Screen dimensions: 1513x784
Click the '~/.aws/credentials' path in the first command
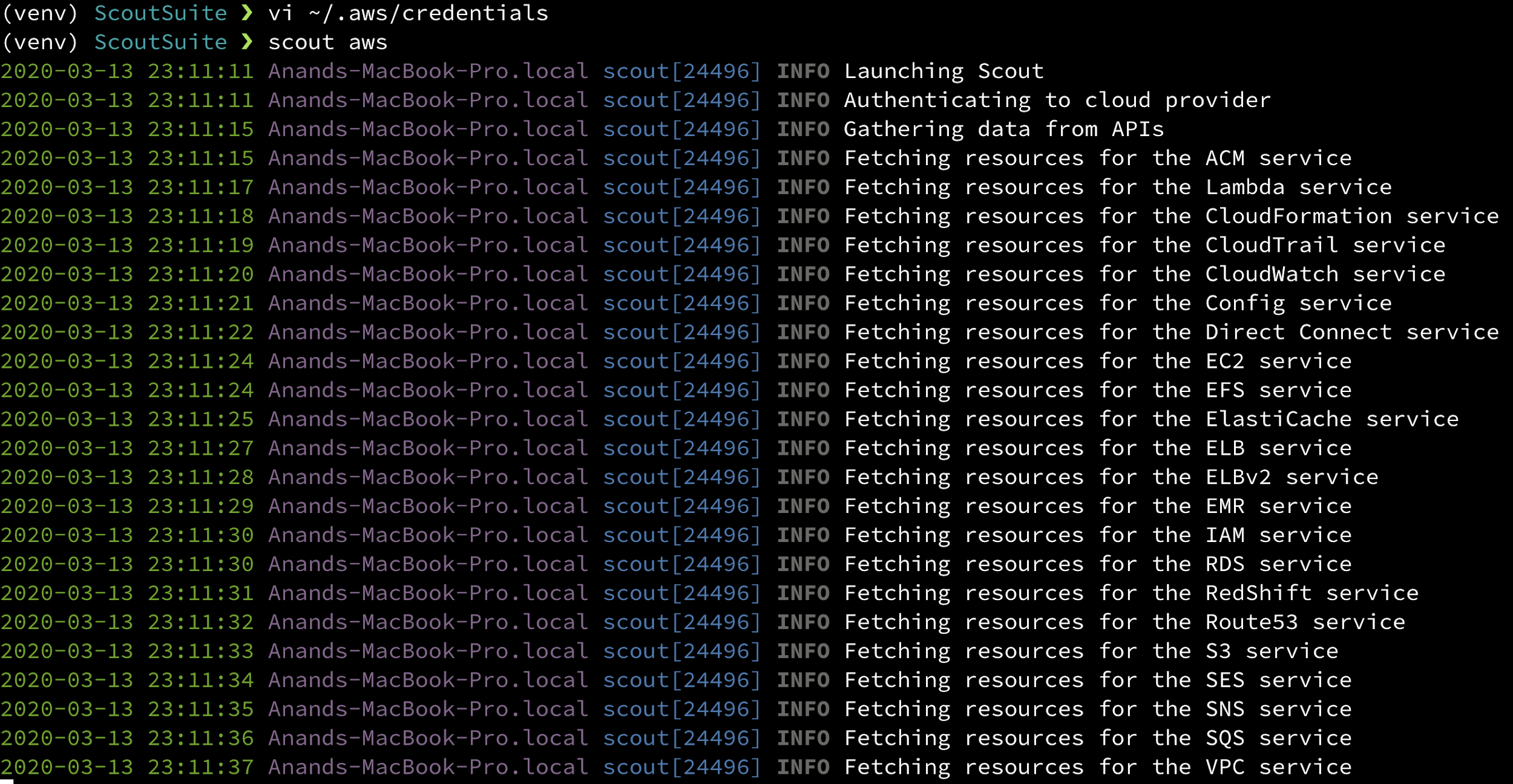(x=428, y=13)
